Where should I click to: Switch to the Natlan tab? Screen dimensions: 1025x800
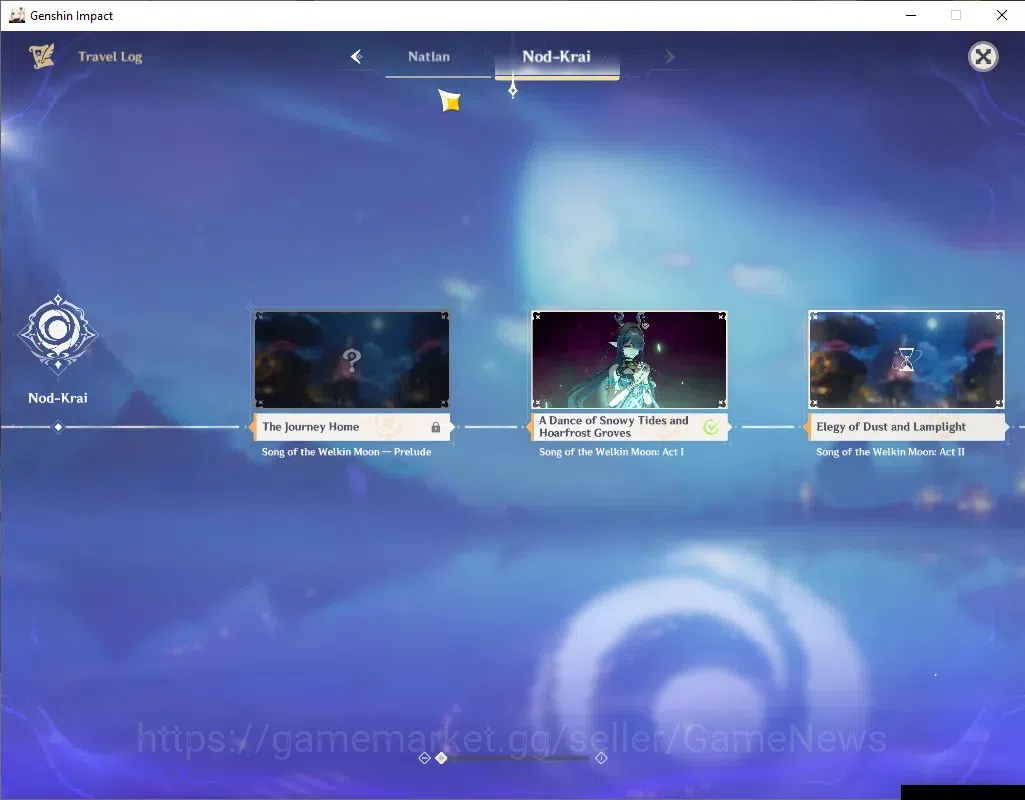tap(429, 57)
